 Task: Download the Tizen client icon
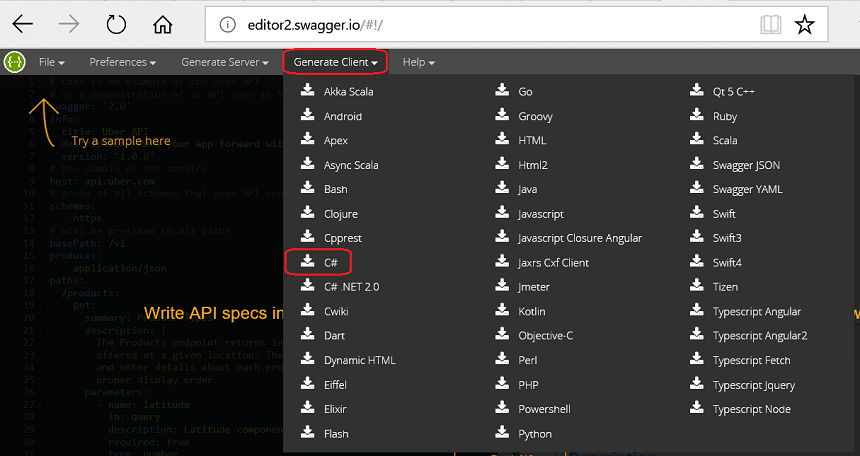[x=697, y=285]
